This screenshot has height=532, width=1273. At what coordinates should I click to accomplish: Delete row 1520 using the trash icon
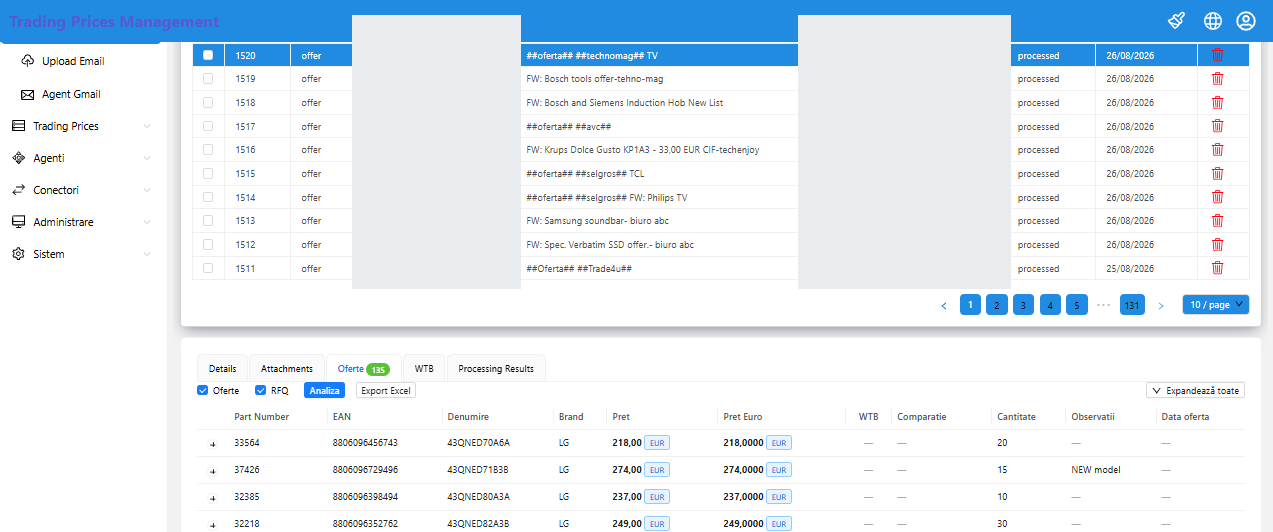[x=1217, y=55]
